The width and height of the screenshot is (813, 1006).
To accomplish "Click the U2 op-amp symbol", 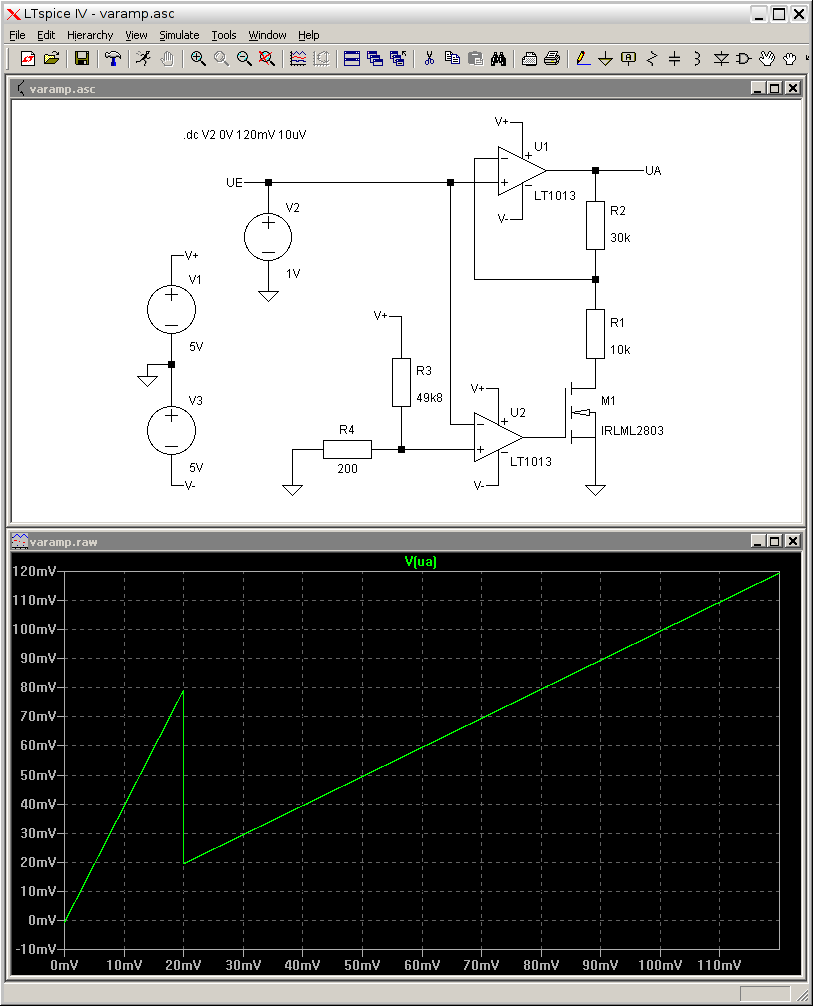I will 498,437.
